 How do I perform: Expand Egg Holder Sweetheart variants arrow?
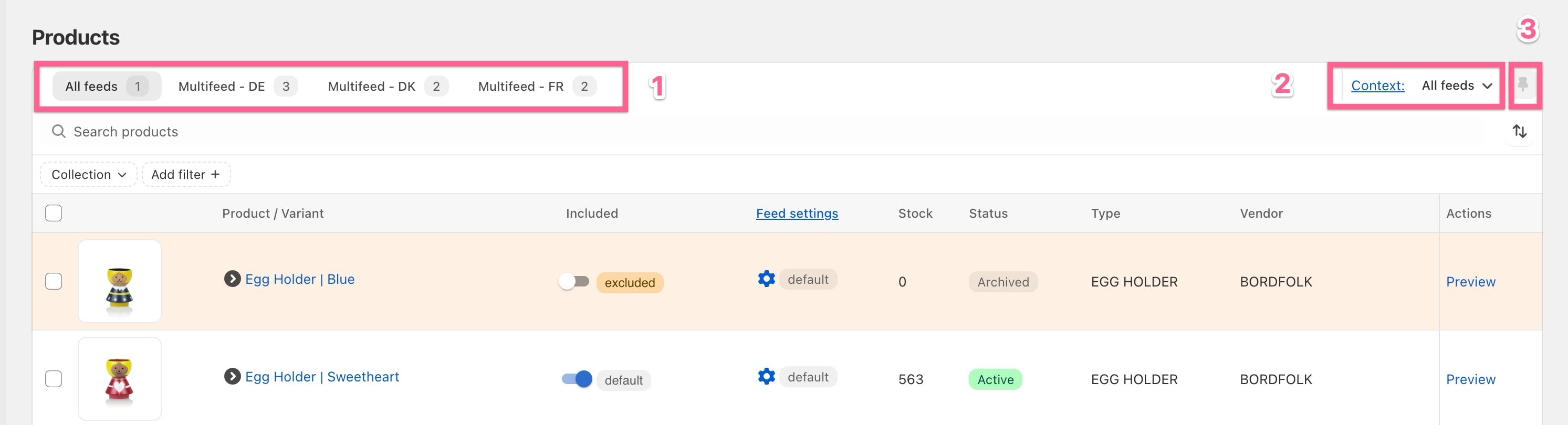pyautogui.click(x=232, y=376)
